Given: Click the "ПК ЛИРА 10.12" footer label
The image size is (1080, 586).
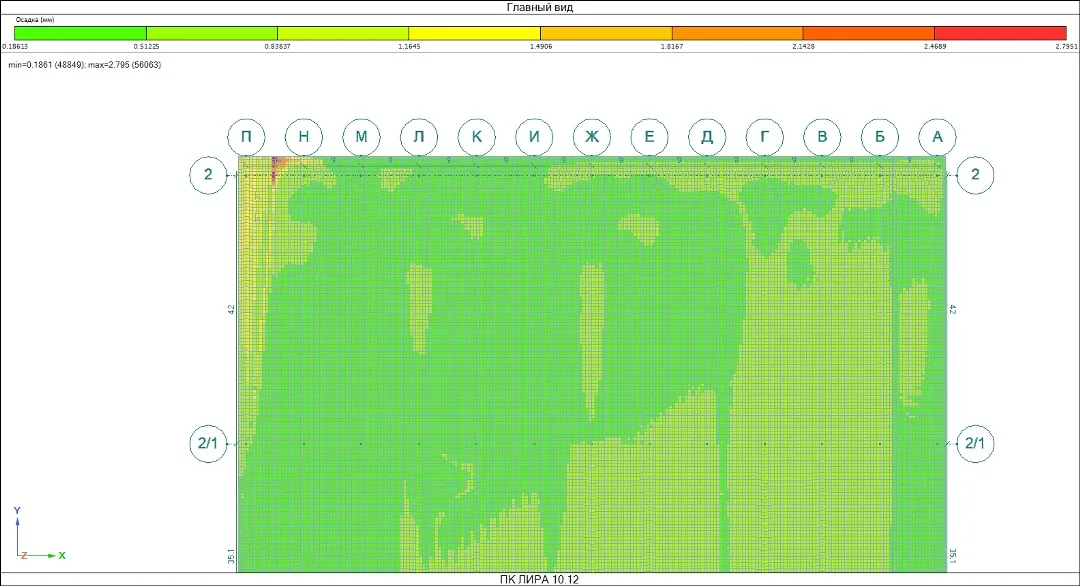Looking at the screenshot, I should pyautogui.click(x=539, y=579).
